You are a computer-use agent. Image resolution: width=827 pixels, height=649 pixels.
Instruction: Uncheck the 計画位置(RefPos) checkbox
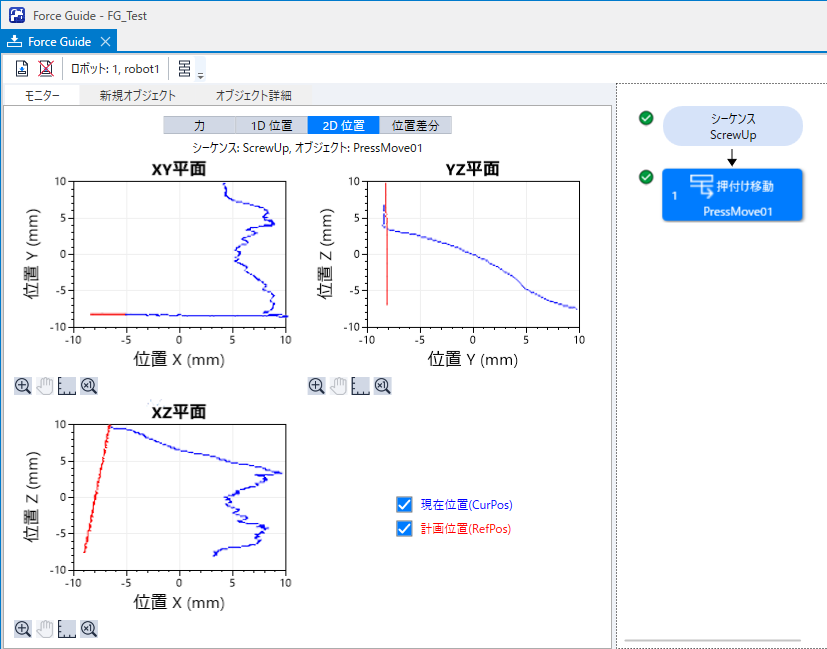(x=405, y=528)
